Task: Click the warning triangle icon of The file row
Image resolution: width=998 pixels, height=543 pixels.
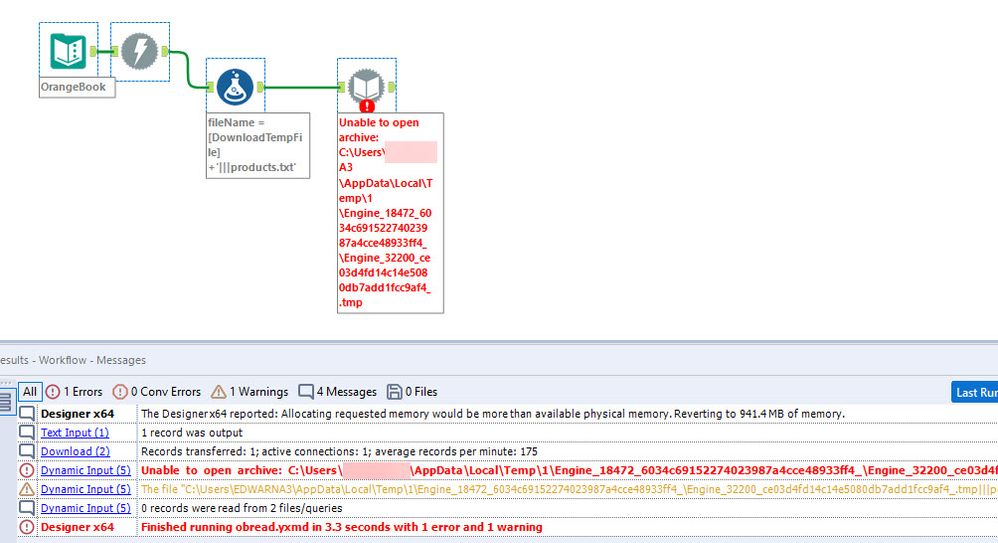Action: [27, 489]
